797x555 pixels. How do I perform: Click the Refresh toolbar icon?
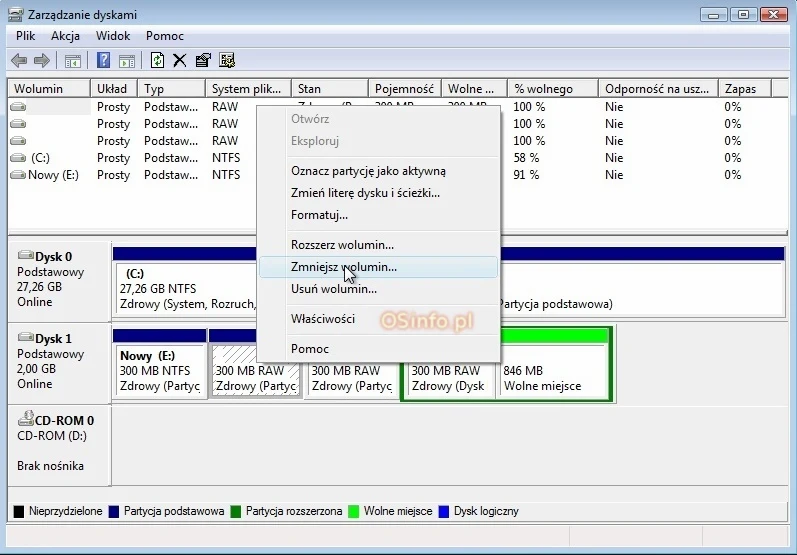[157, 60]
